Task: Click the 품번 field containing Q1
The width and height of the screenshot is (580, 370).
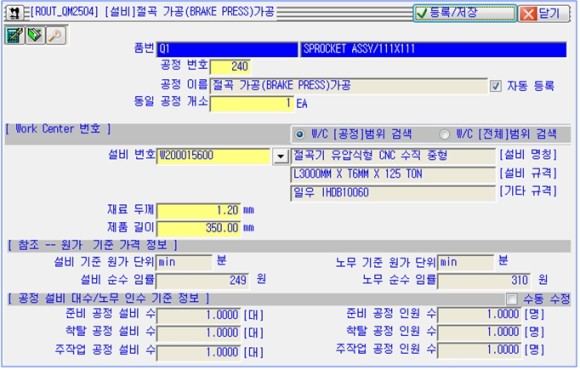Action: 227,49
